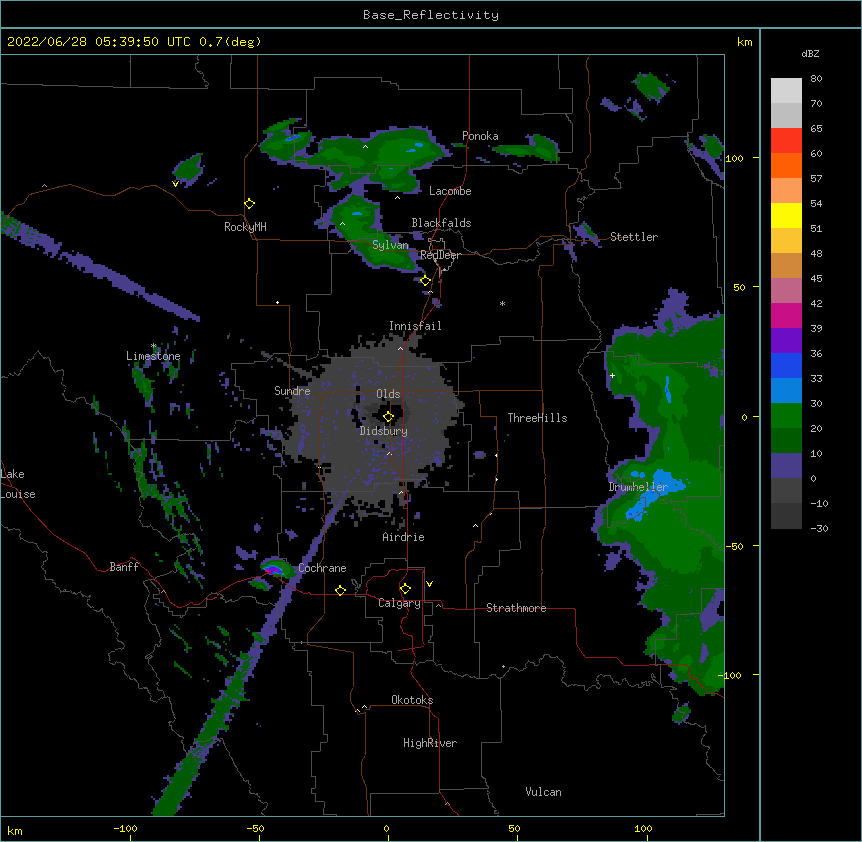Click the white asterisk east of Innisfail

tap(502, 304)
